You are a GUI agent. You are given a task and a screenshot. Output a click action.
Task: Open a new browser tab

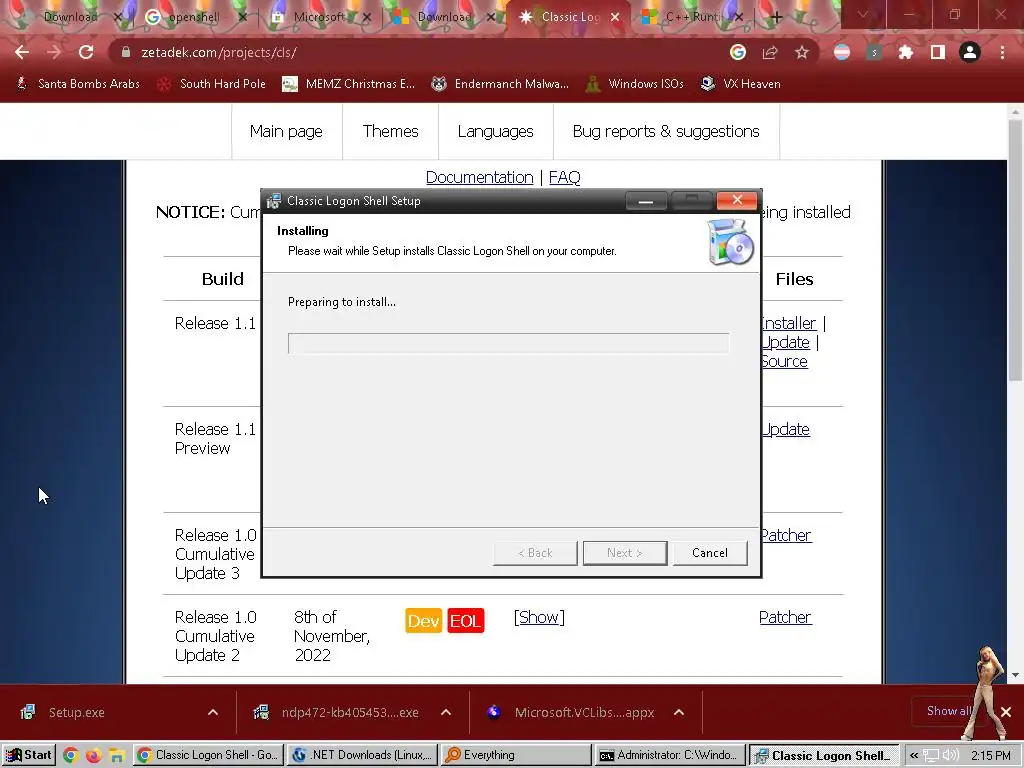(x=776, y=18)
